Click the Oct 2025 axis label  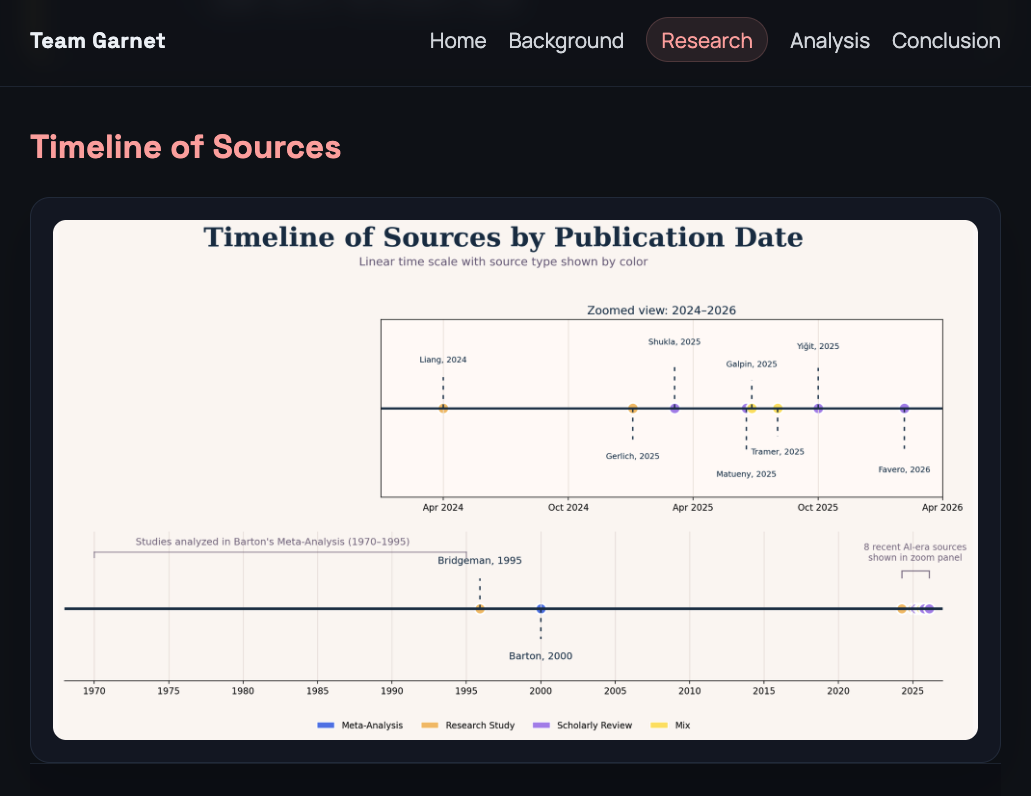pos(818,507)
